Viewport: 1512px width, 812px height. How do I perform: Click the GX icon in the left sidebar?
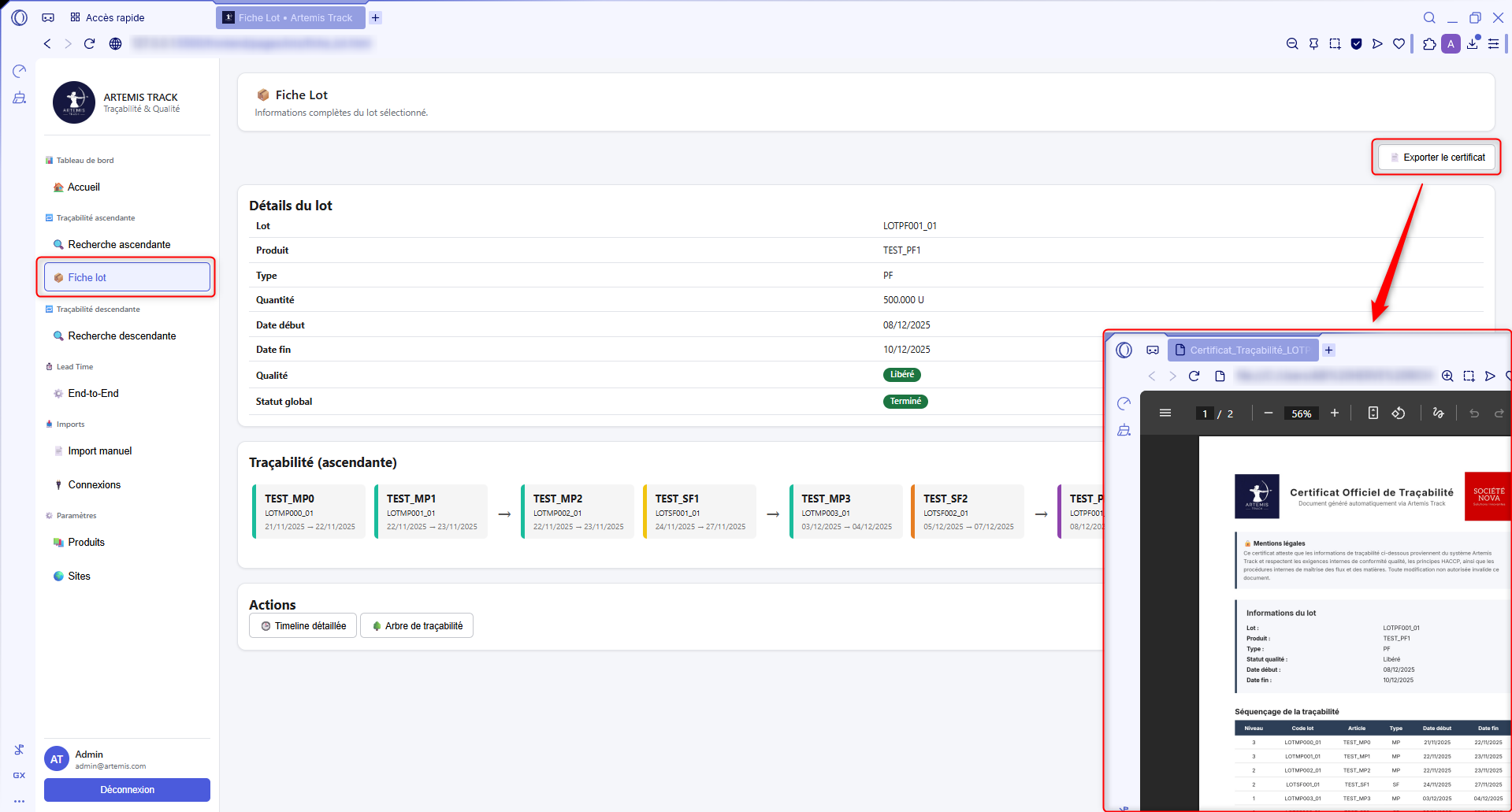click(19, 776)
